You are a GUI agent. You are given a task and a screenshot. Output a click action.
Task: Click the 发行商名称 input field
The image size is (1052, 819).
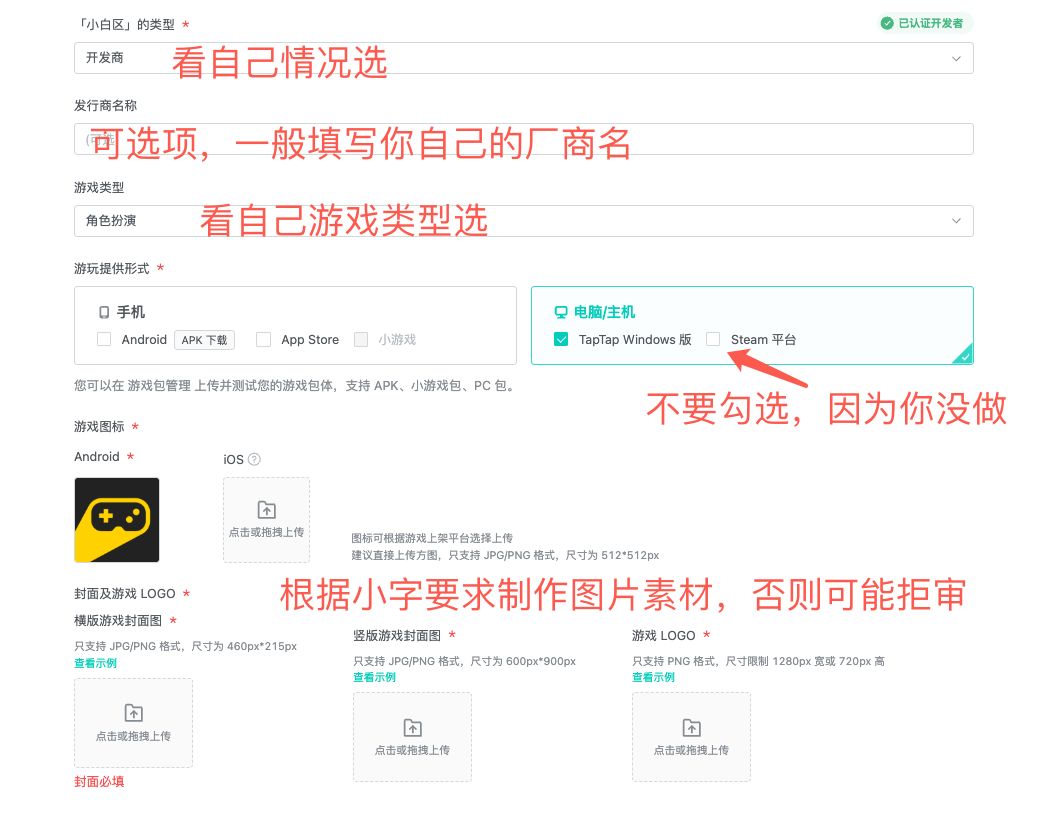coord(523,139)
